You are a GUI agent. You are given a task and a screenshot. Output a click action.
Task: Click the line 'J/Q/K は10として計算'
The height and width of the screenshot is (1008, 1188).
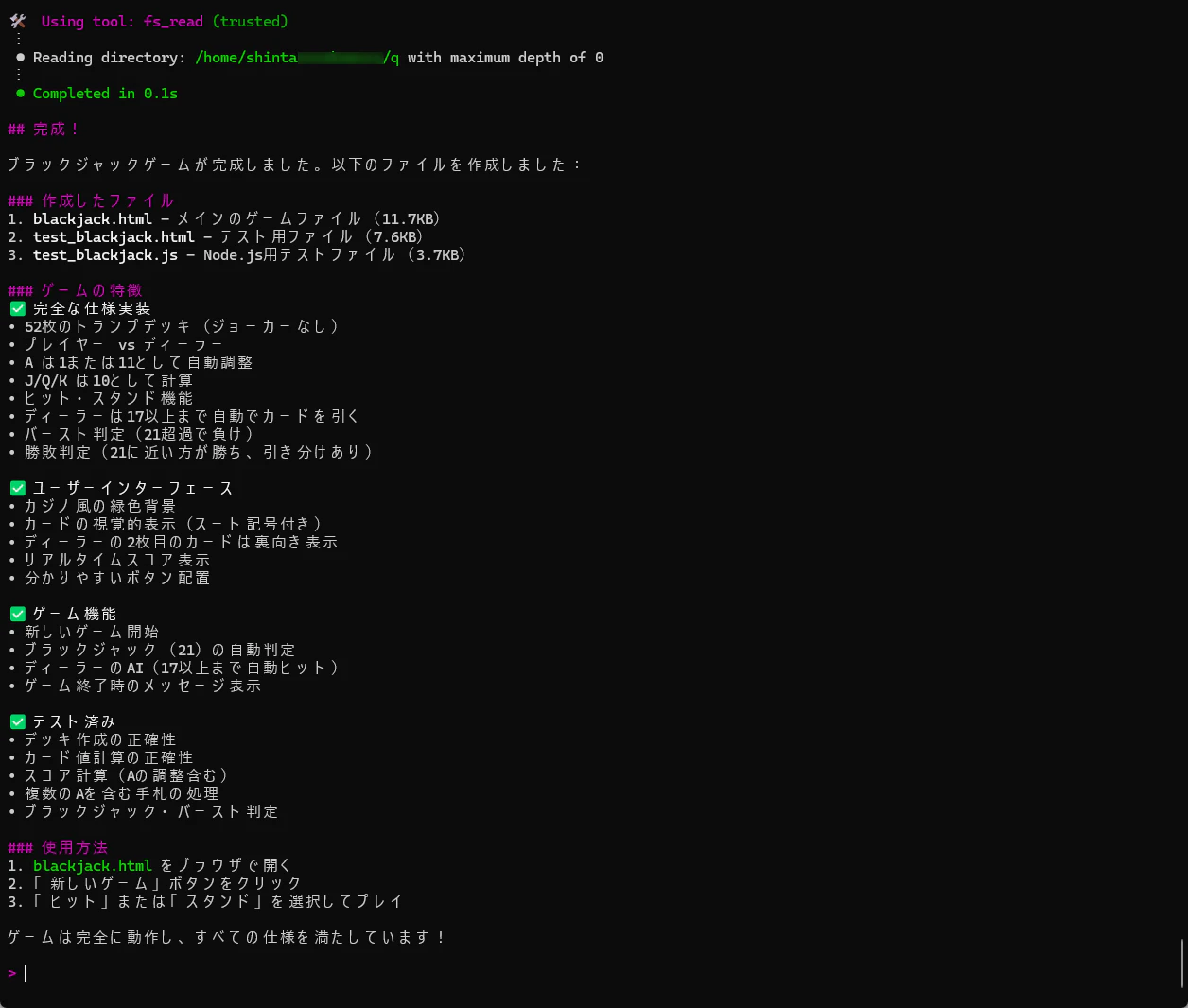coord(109,380)
